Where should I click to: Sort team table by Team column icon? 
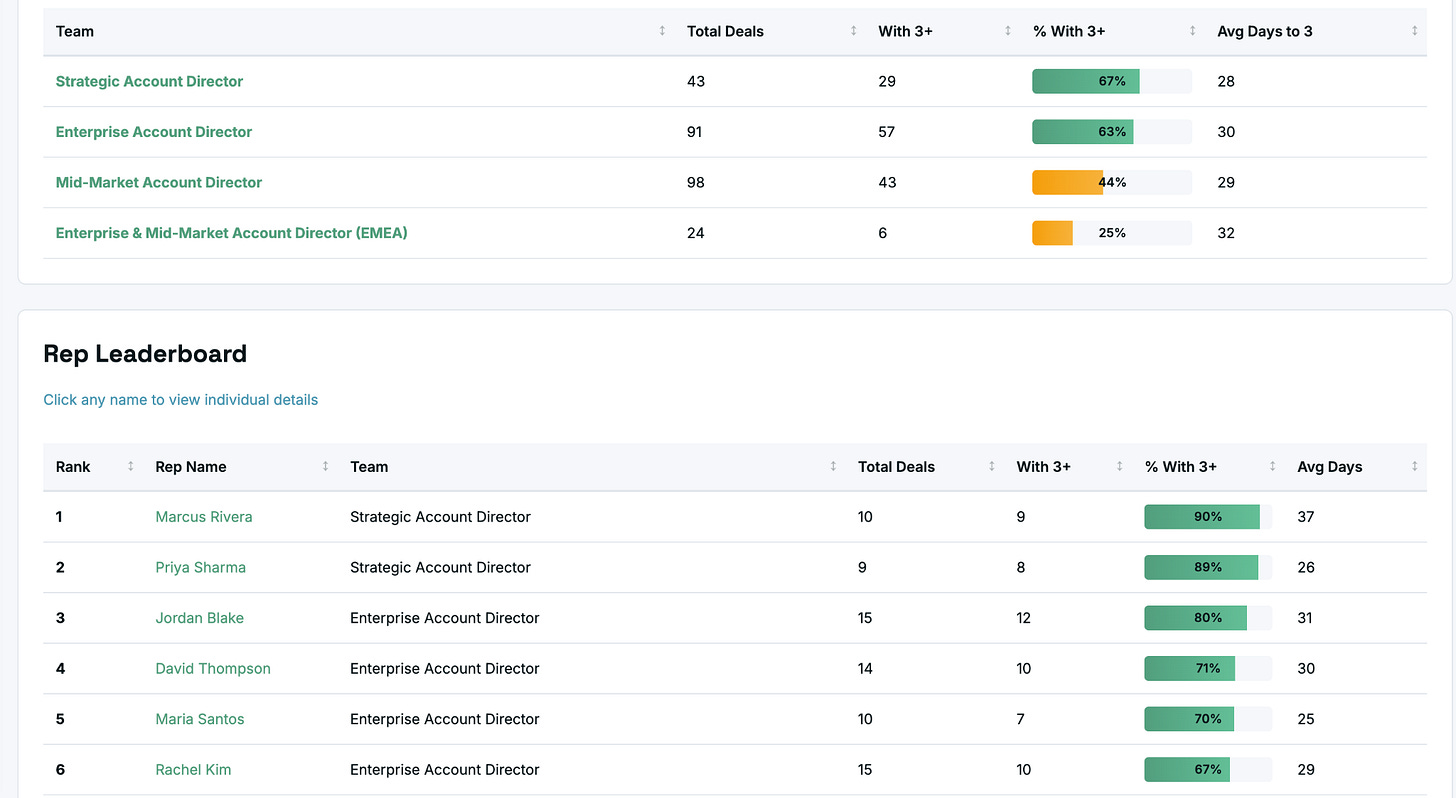click(x=662, y=31)
